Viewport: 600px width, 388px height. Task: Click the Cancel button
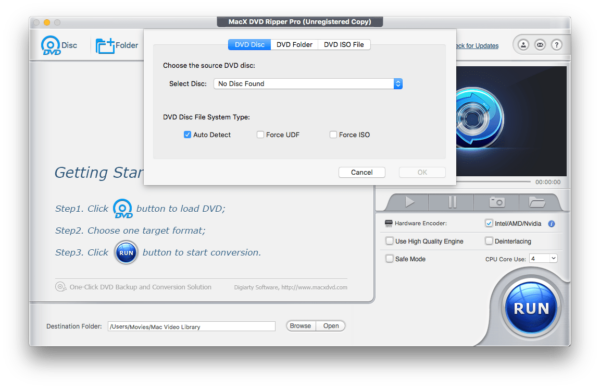(x=362, y=173)
